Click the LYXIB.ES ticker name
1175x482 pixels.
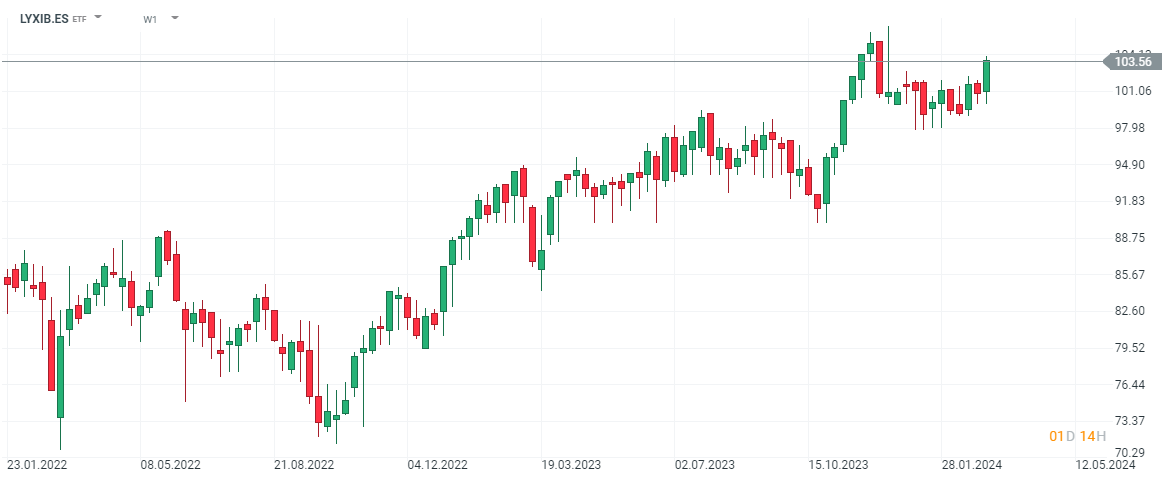pos(44,18)
